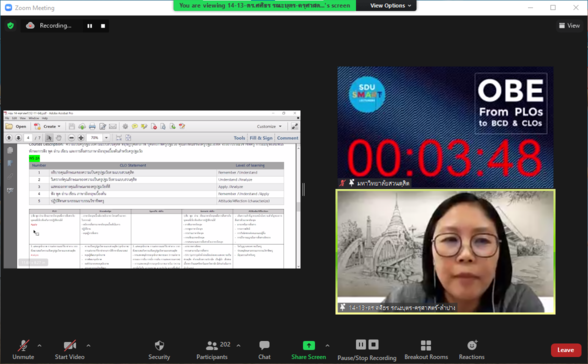Open bookmarks panel in Acrobat sidebar
Image resolution: width=588 pixels, height=364 pixels.
pos(10,163)
